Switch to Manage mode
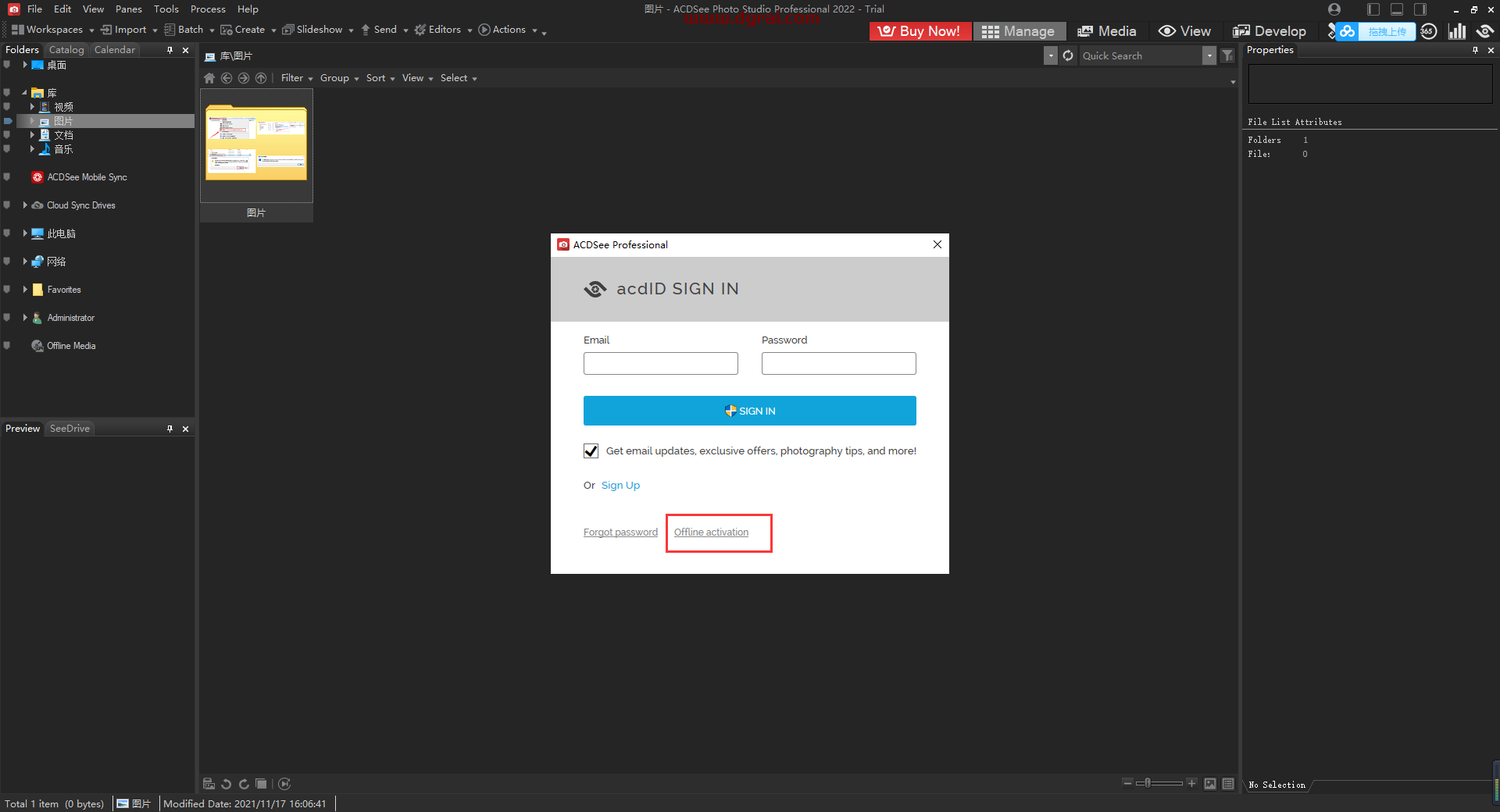Viewport: 1500px width, 812px height. (1019, 31)
